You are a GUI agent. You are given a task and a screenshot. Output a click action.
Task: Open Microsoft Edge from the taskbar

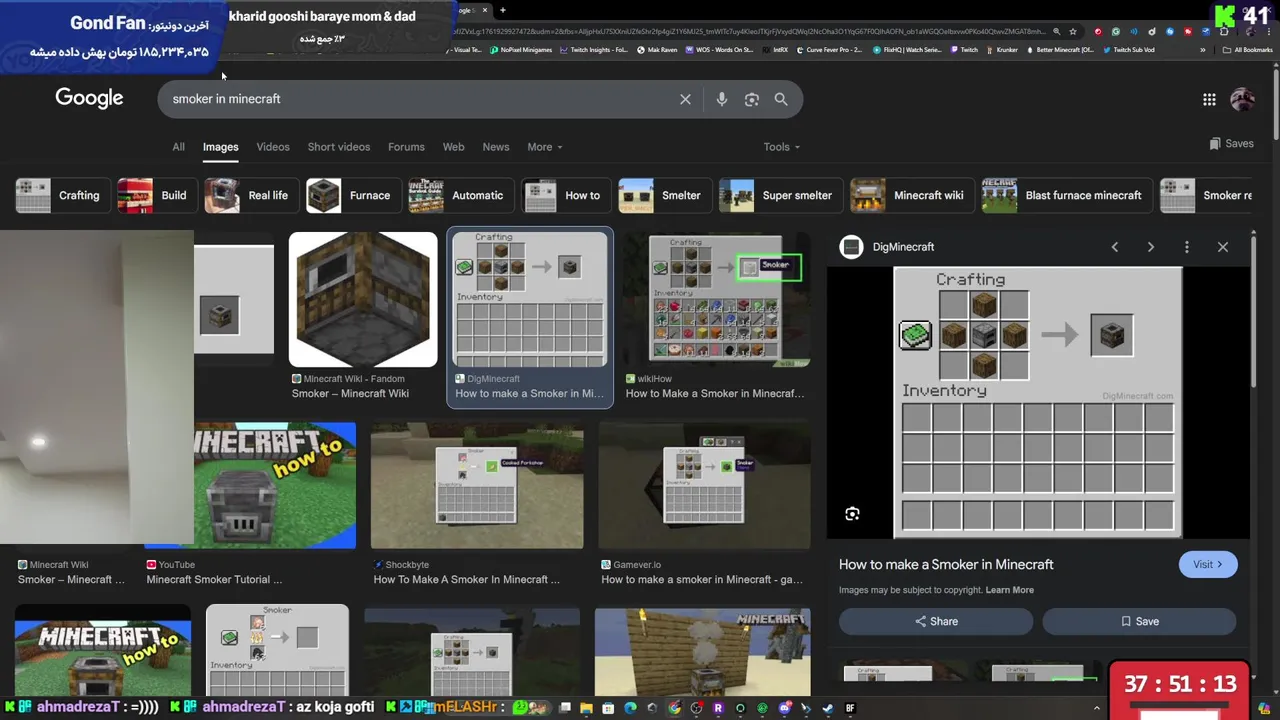point(630,708)
